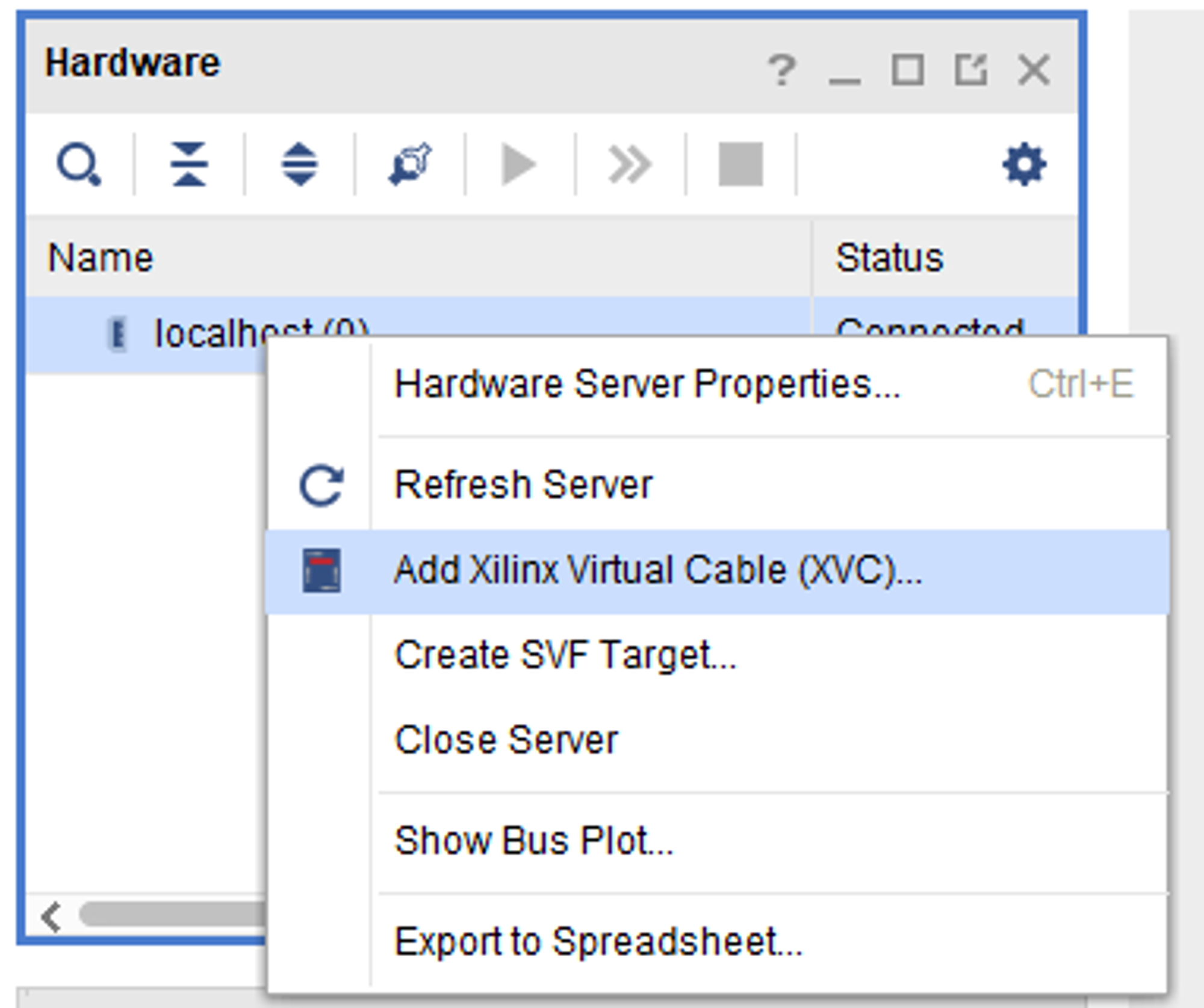Click the Collapse All toolbar icon
Viewport: 1204px width, 1008px height.
189,164
